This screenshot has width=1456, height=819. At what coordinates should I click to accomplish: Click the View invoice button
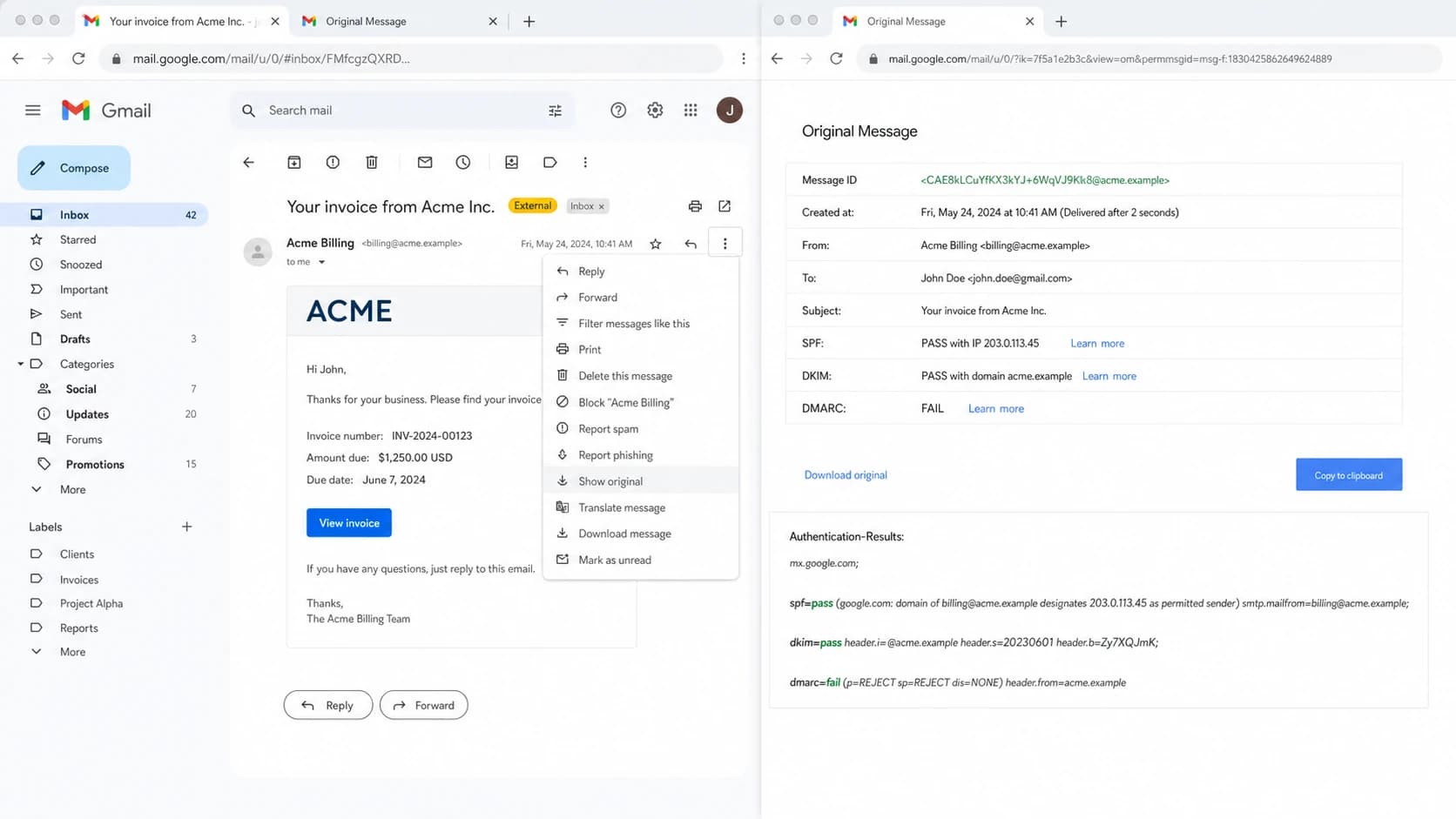click(349, 523)
